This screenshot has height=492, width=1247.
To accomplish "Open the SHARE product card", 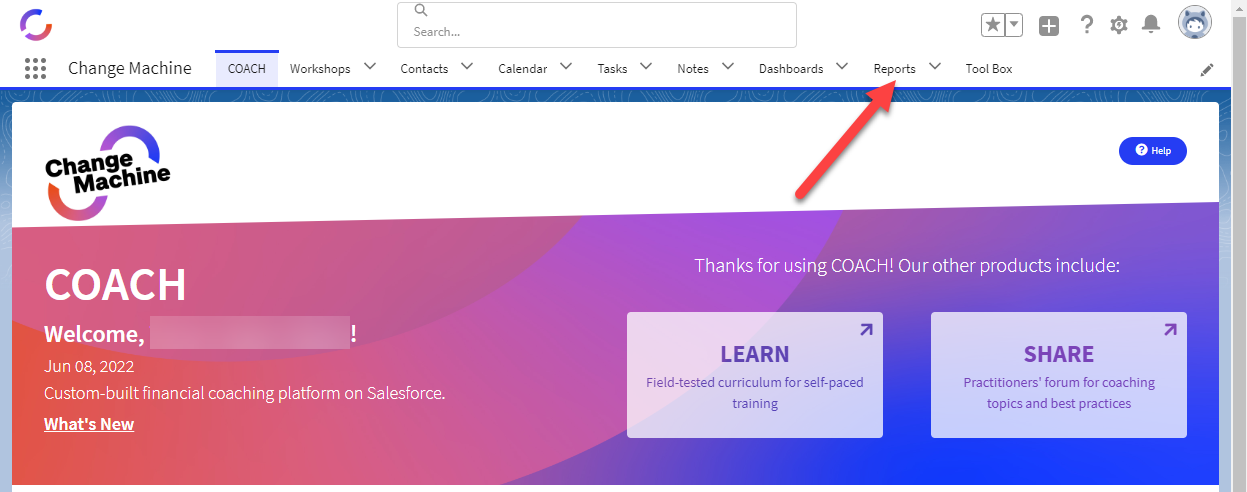I will 1059,375.
